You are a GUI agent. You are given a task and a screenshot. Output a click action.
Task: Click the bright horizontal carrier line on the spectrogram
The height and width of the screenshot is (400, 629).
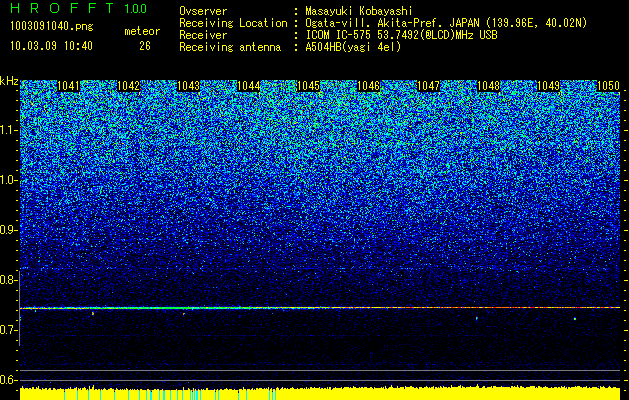pos(320,308)
